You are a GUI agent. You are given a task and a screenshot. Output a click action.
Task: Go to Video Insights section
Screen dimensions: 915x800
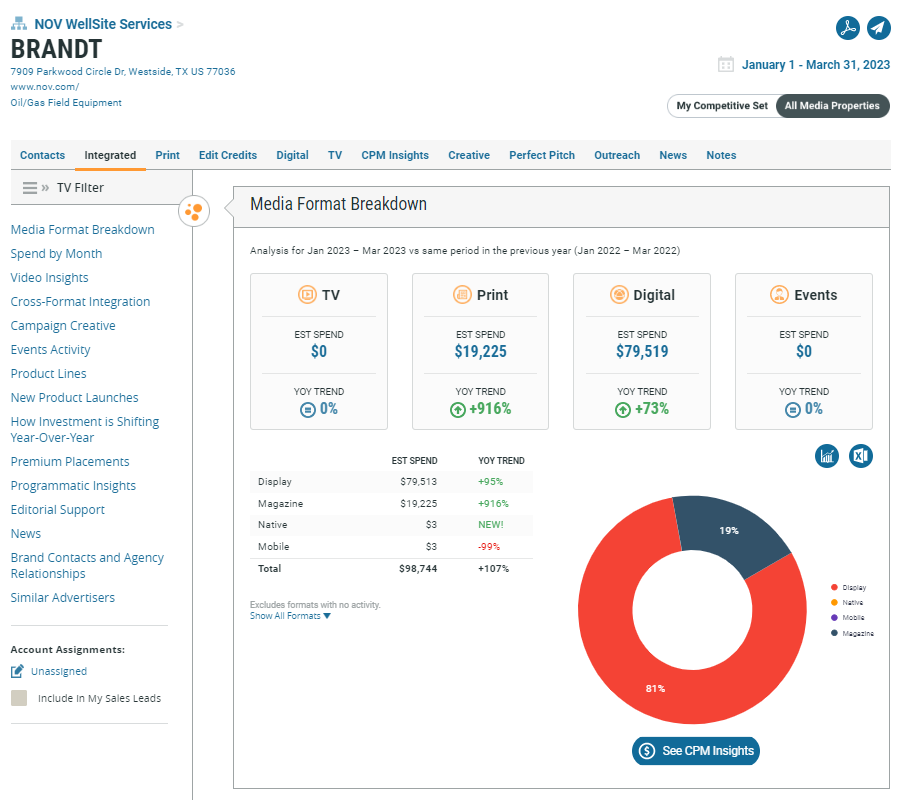(50, 278)
